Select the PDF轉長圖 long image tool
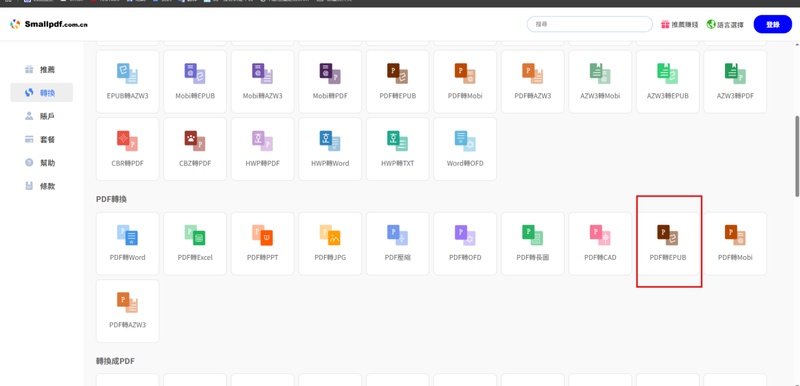Image resolution: width=800 pixels, height=386 pixels. [x=533, y=244]
